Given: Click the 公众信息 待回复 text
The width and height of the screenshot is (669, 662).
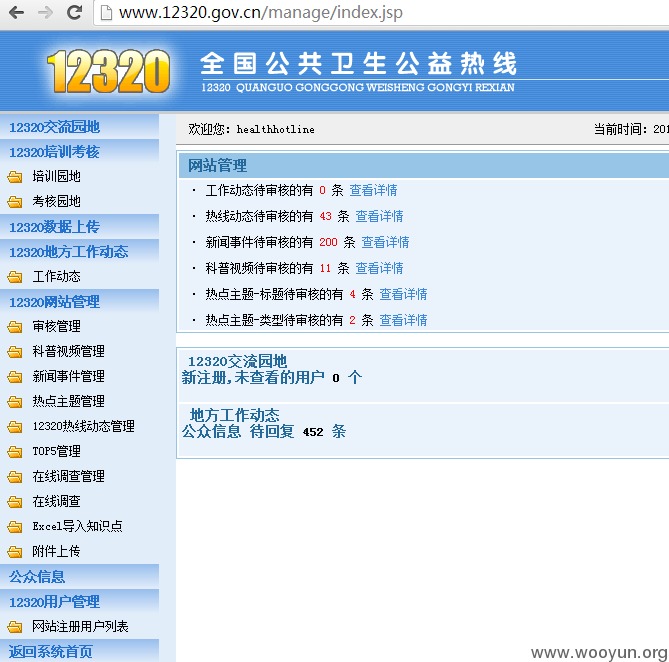Looking at the screenshot, I should point(238,431).
